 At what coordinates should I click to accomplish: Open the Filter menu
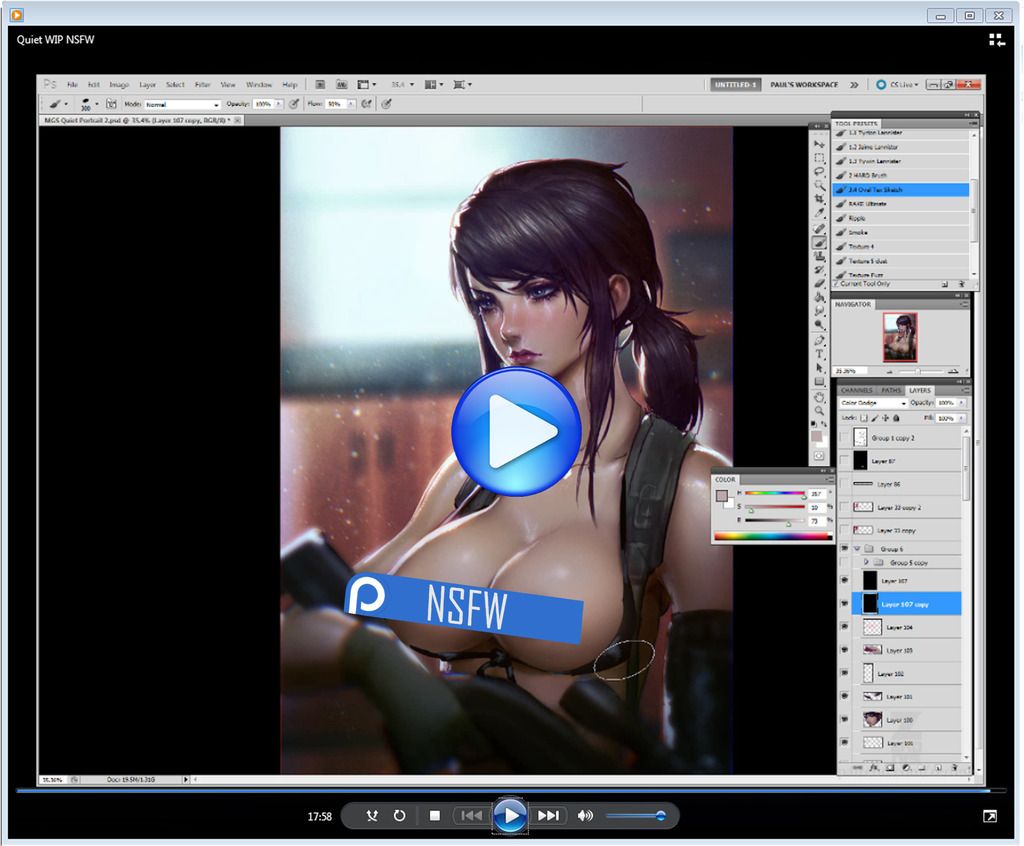[202, 85]
